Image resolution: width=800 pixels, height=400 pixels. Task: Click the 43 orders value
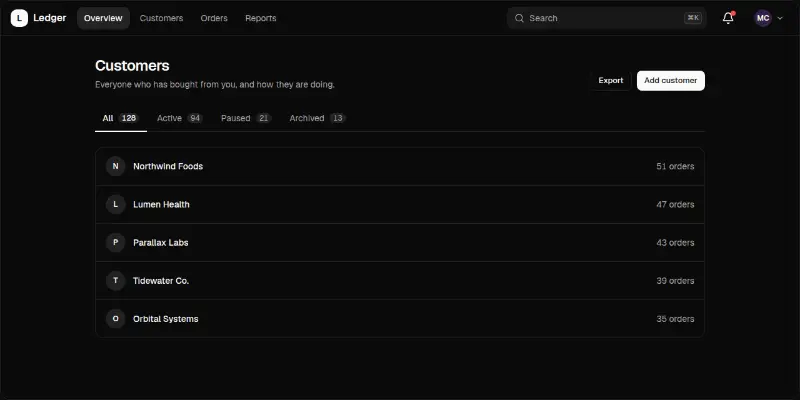tap(675, 243)
